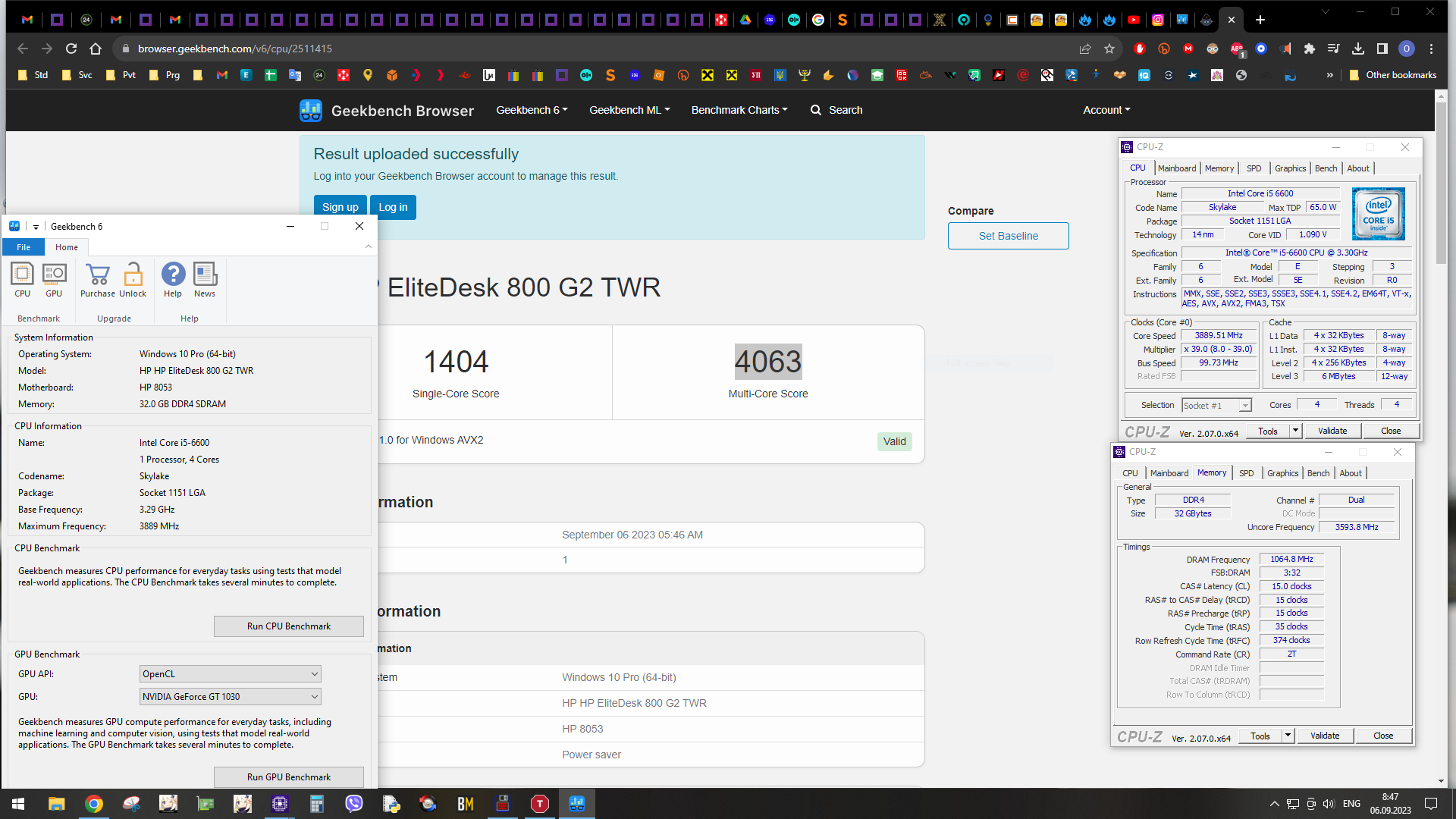Open the GPU API OpenCL dropdown
This screenshot has height=819, width=1456.
tap(231, 674)
